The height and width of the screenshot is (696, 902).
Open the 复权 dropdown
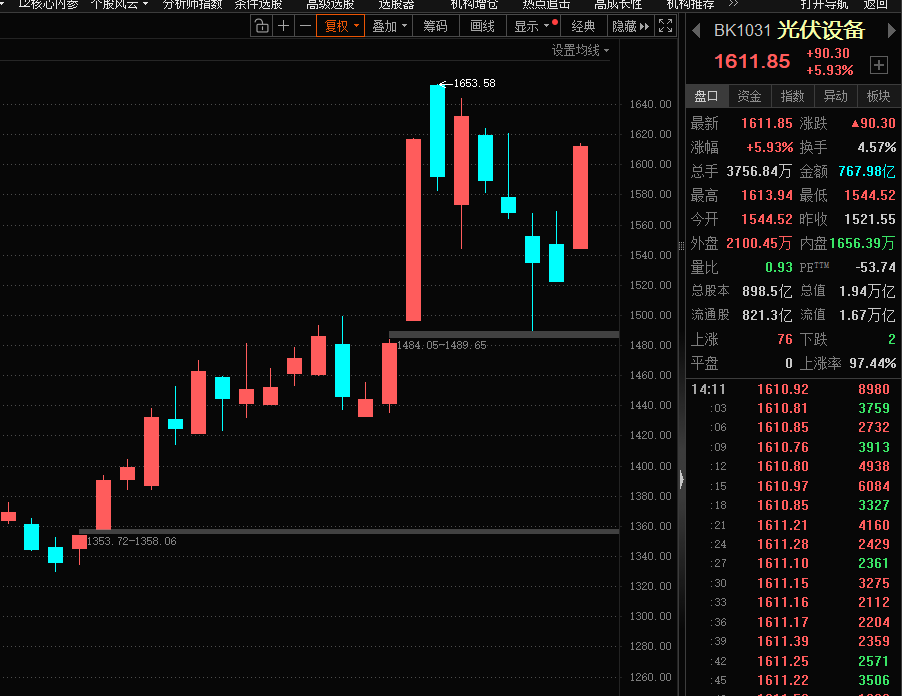pos(341,26)
